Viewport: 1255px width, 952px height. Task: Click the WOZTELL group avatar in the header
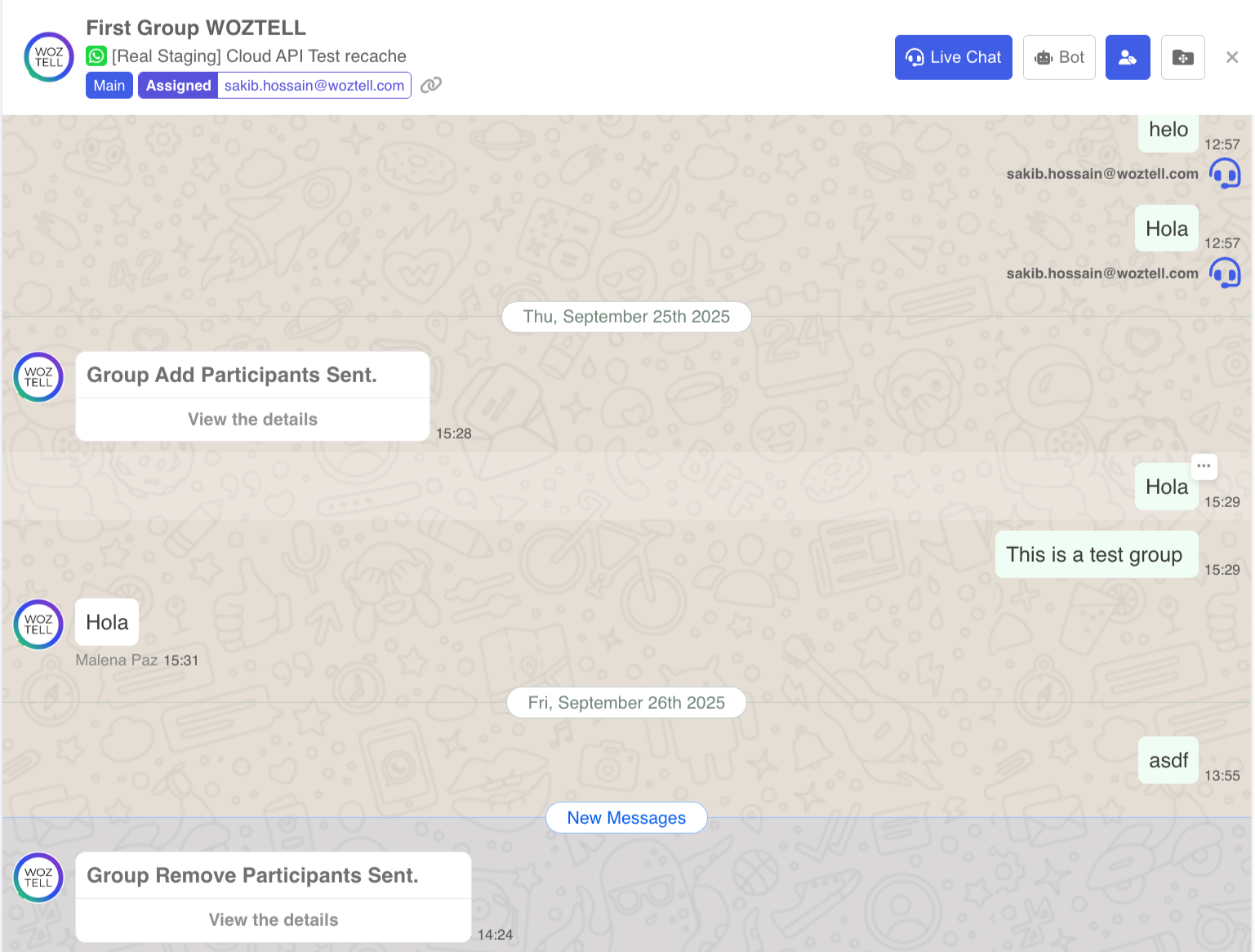pos(49,57)
